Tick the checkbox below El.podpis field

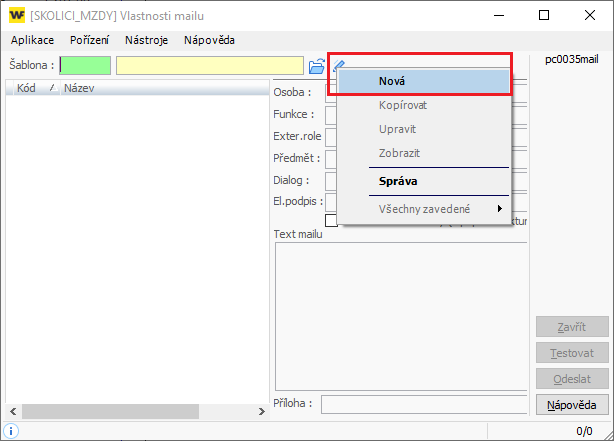point(331,221)
